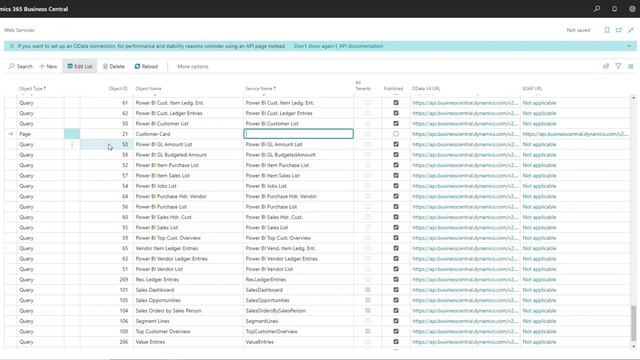Click Object Name 'Segment Lines'
Screen dimensions: 640x360
click(x=152, y=321)
